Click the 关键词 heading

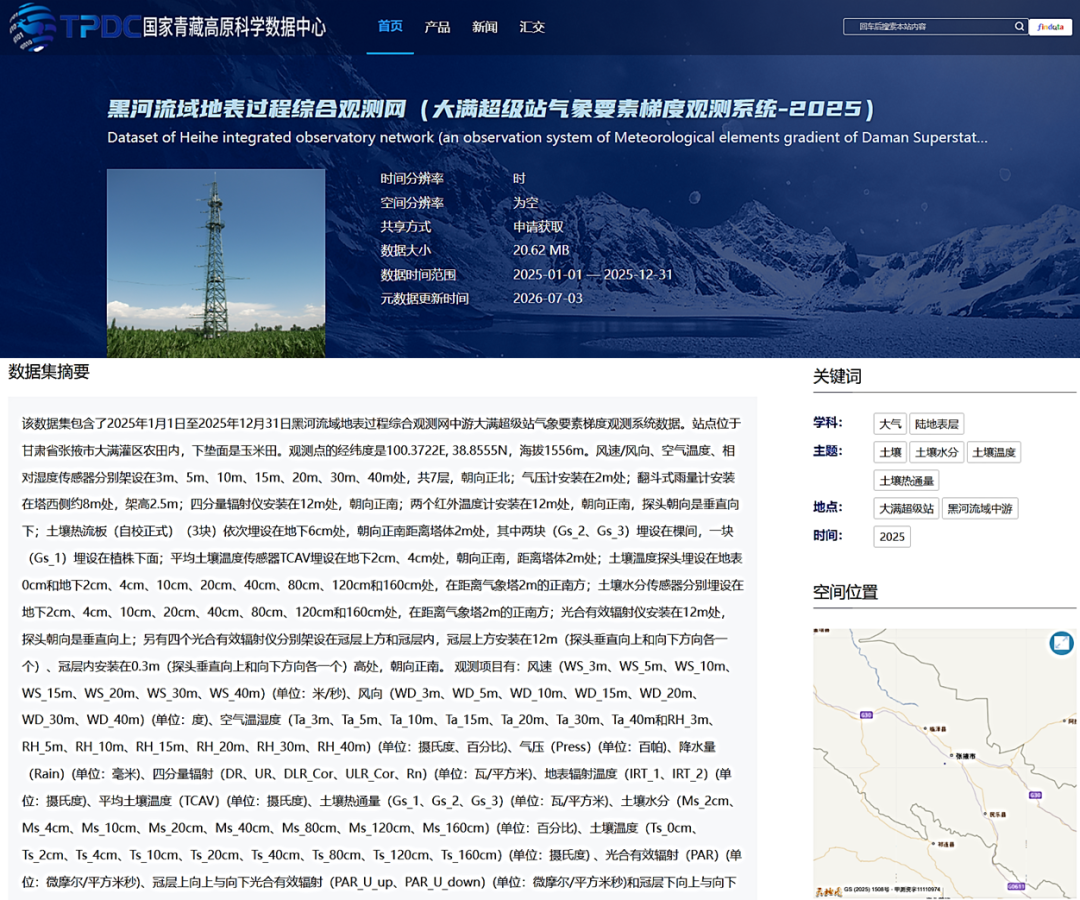[837, 376]
